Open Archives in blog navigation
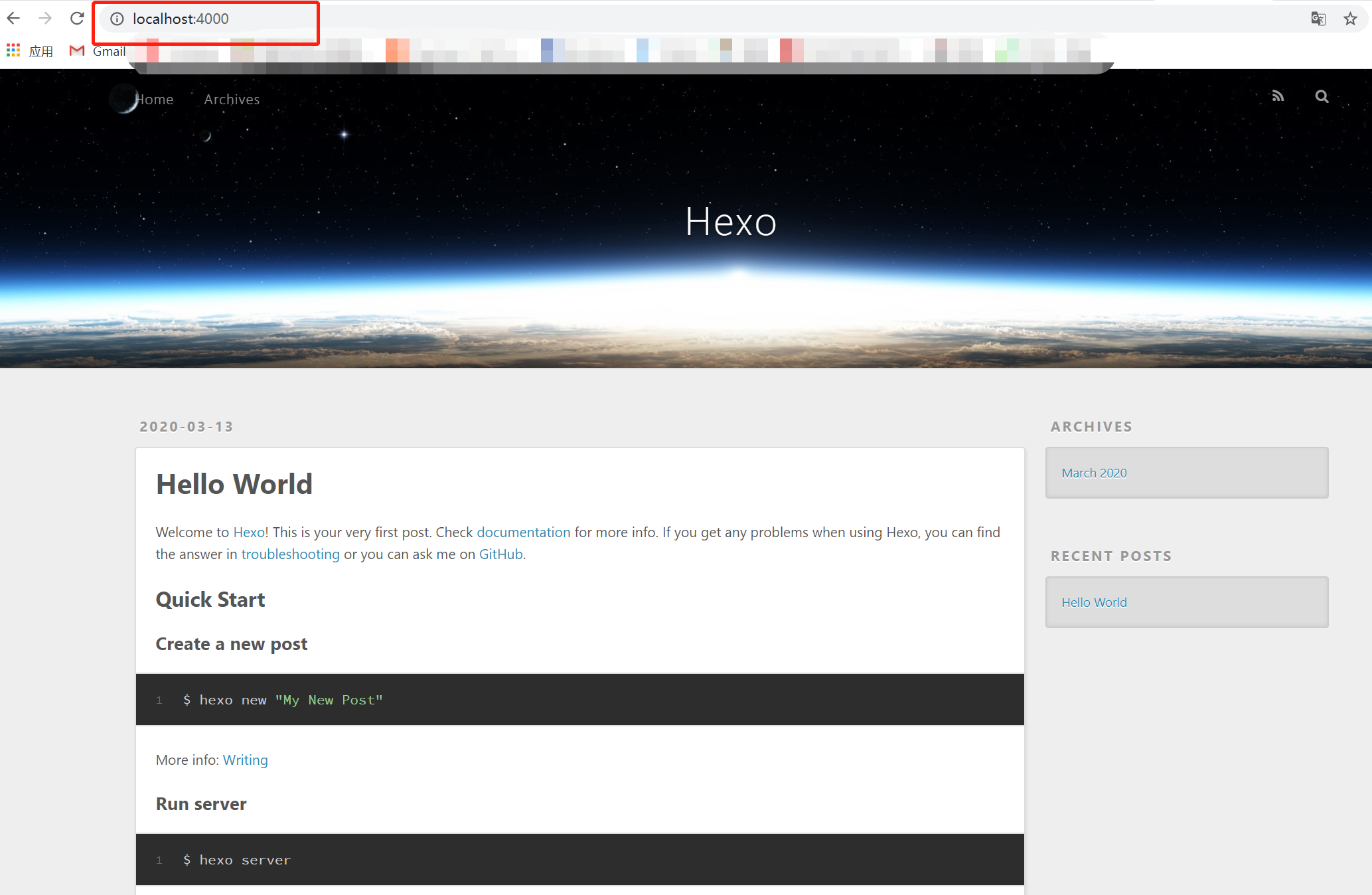Screen dimensions: 1372x895 click(232, 100)
